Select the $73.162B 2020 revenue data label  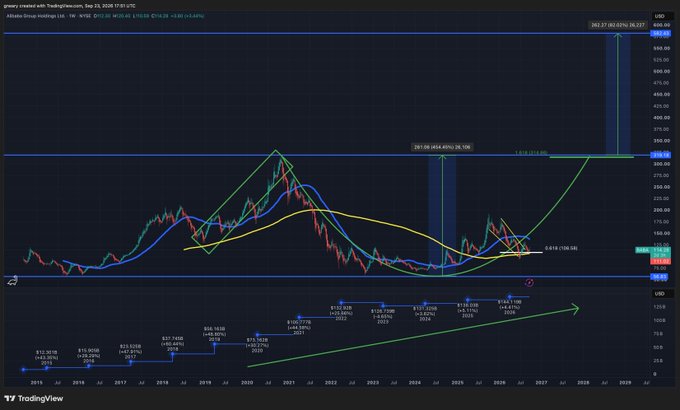pos(257,345)
